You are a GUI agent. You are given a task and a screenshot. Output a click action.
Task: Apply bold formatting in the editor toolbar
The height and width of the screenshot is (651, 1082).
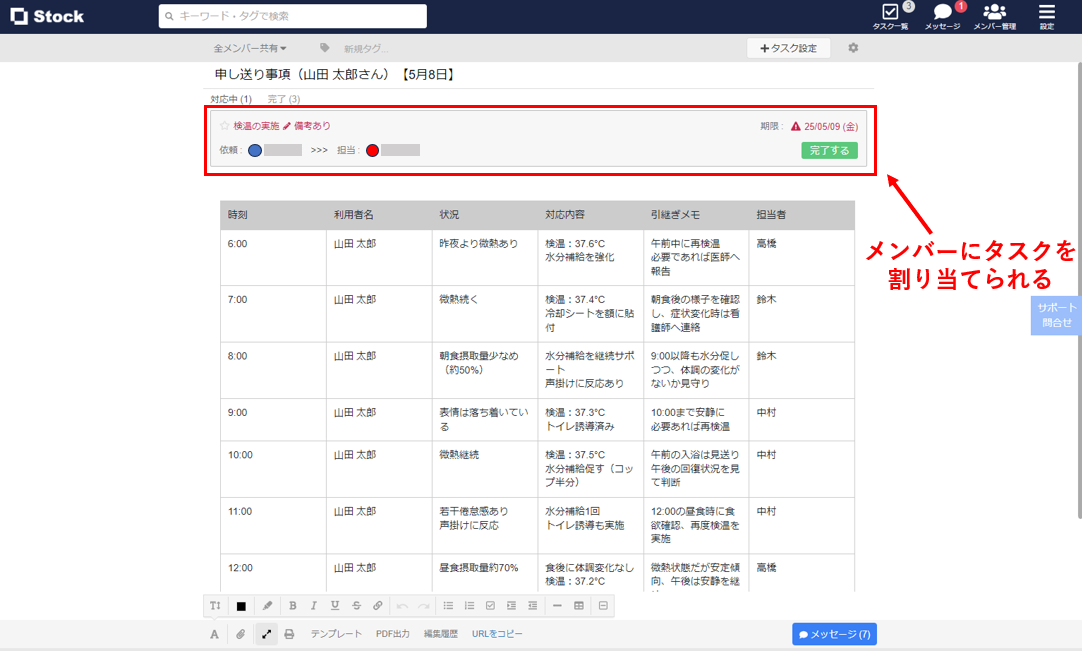pos(292,605)
